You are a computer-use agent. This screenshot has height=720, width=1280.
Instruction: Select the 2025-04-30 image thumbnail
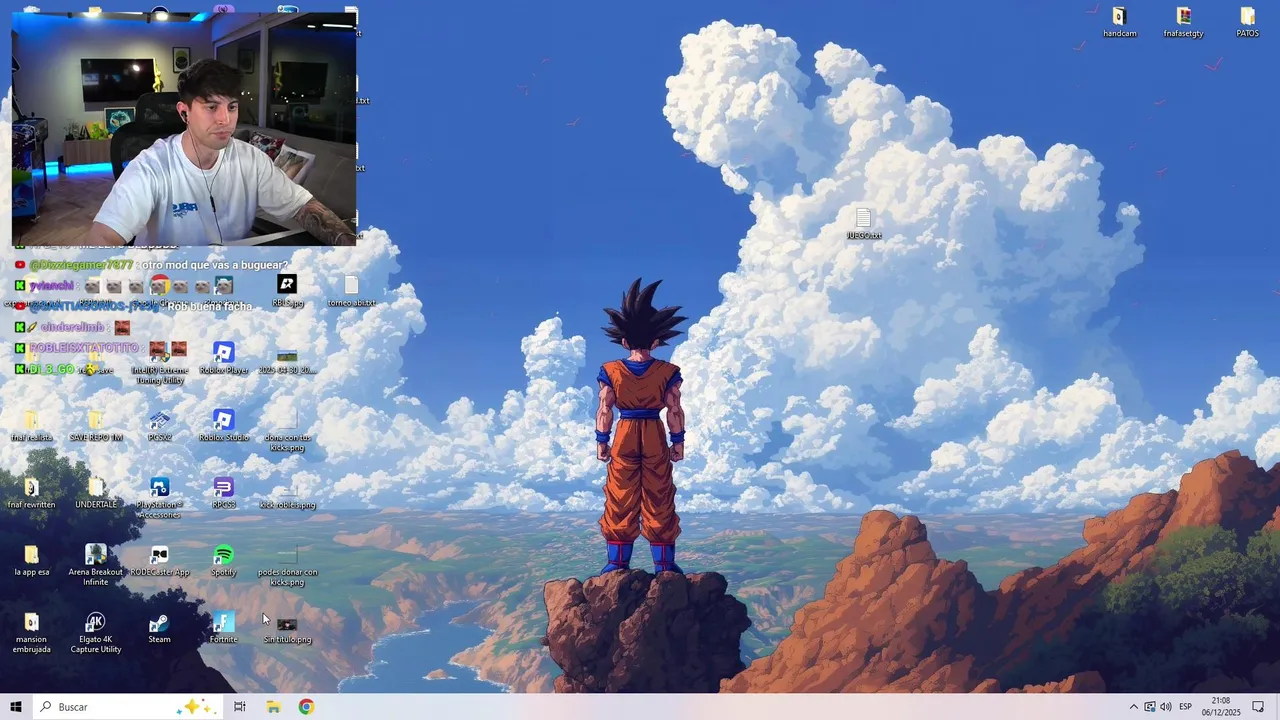click(287, 361)
